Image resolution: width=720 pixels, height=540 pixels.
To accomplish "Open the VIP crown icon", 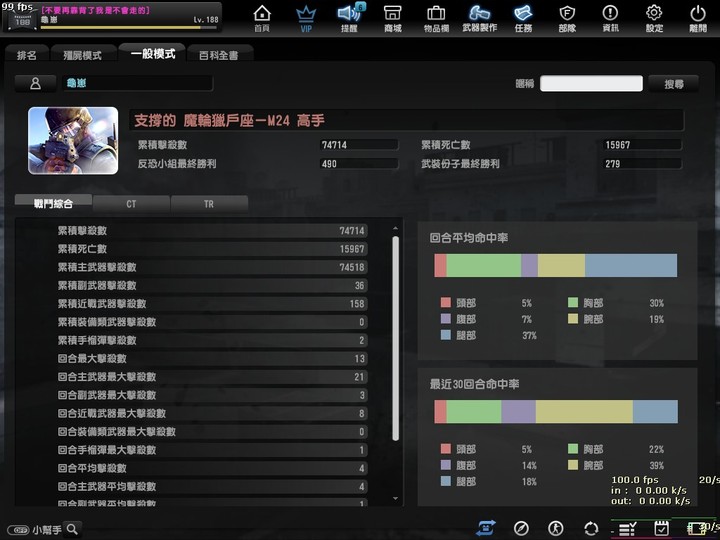I will pos(306,18).
